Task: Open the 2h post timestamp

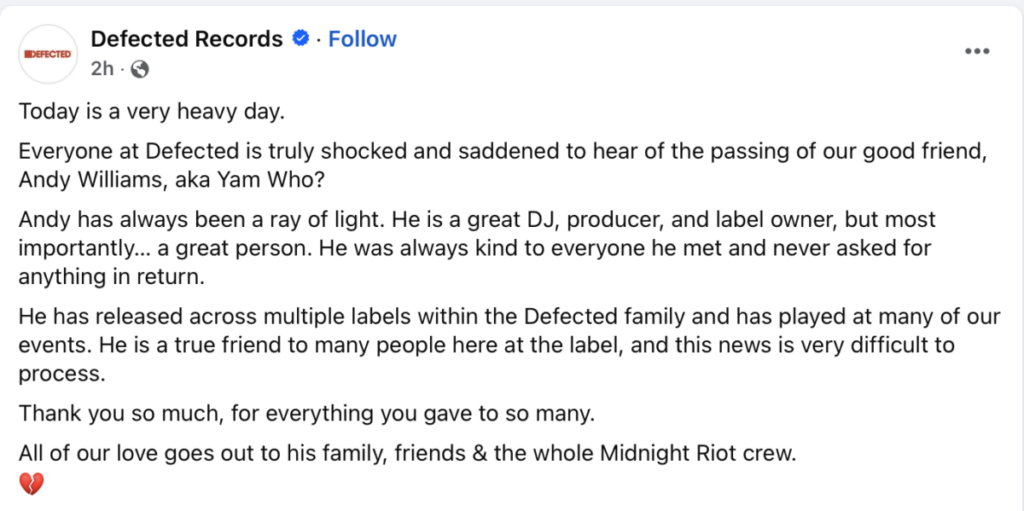Action: (x=102, y=69)
